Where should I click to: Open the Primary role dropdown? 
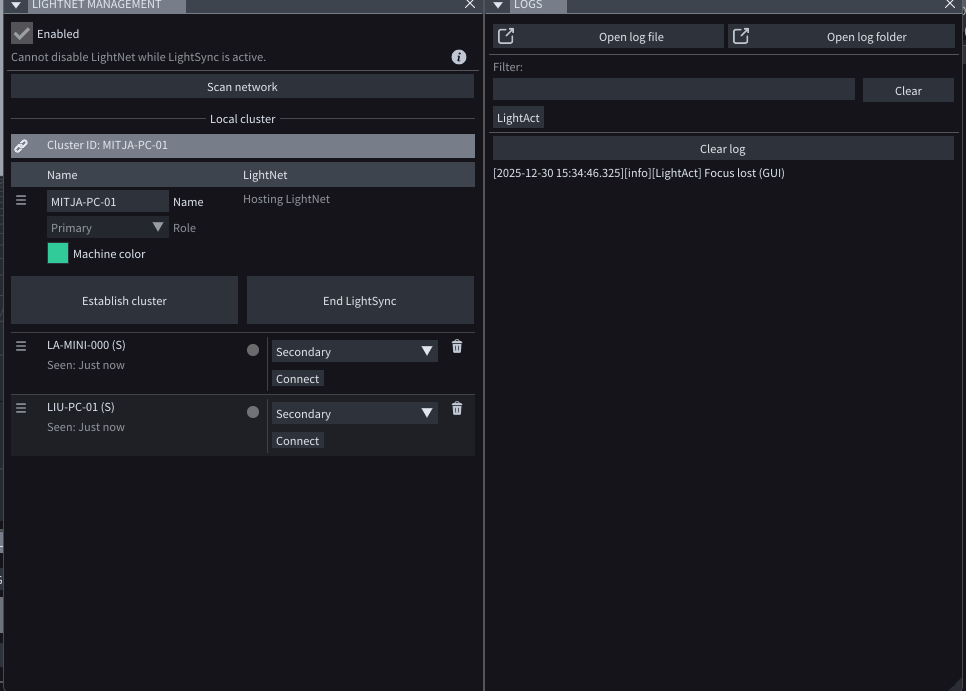click(107, 228)
